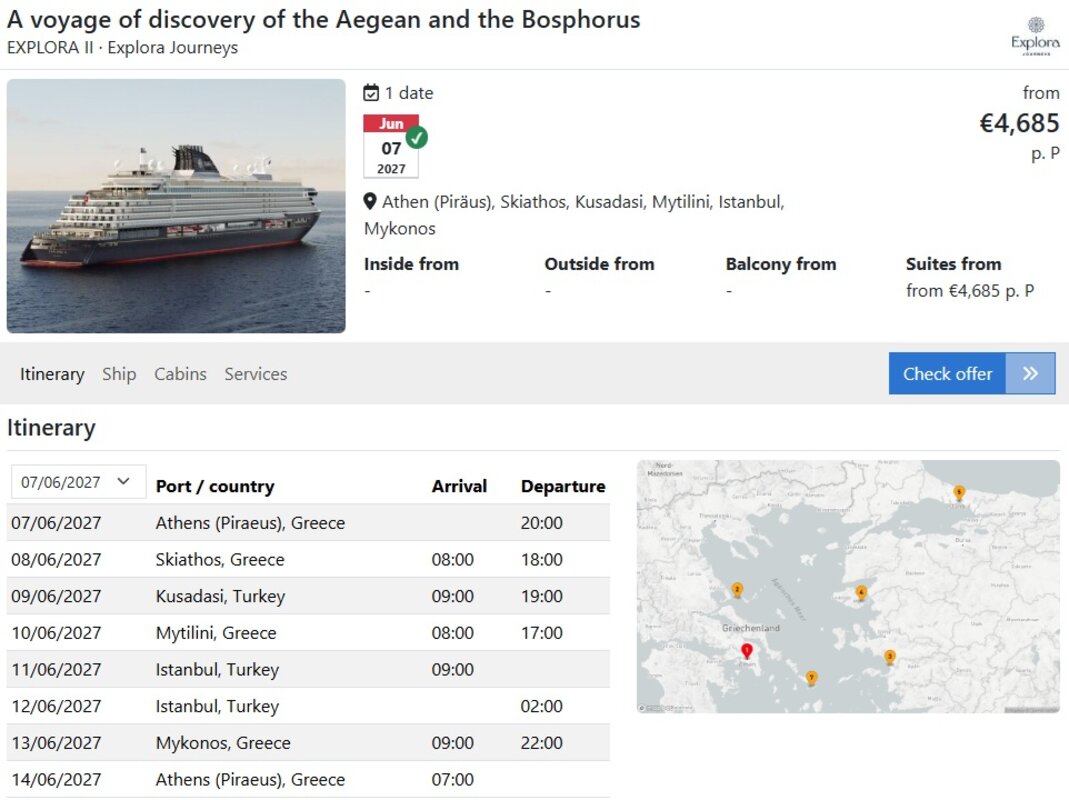This screenshot has width=1069, height=800.
Task: Click 'Athens (Piraeus), Greece' on 07/06/2027 row
Action: click(250, 523)
